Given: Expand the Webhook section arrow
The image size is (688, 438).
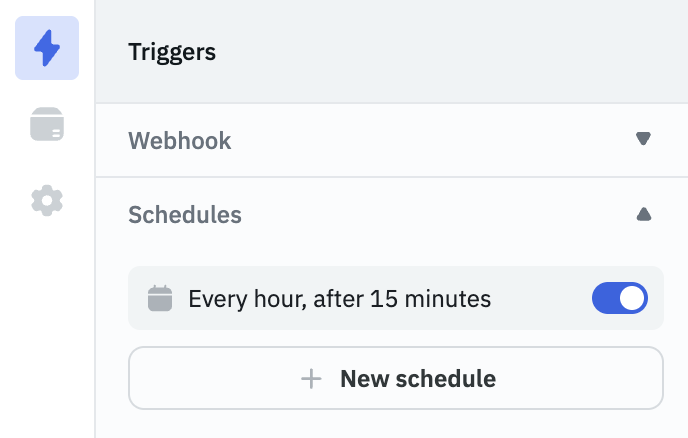Looking at the screenshot, I should [643, 140].
